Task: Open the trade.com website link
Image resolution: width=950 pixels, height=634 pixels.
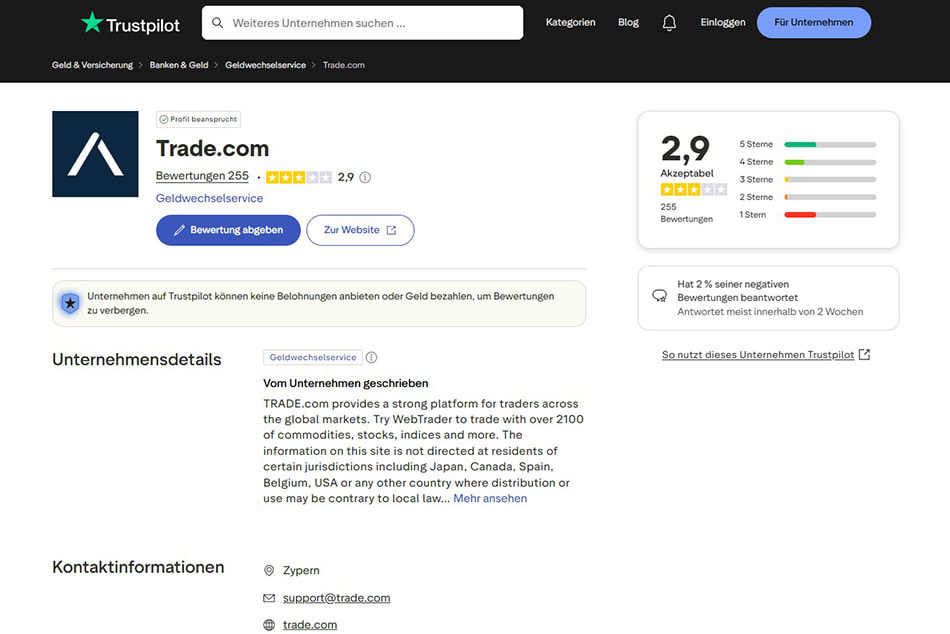Action: 310,625
